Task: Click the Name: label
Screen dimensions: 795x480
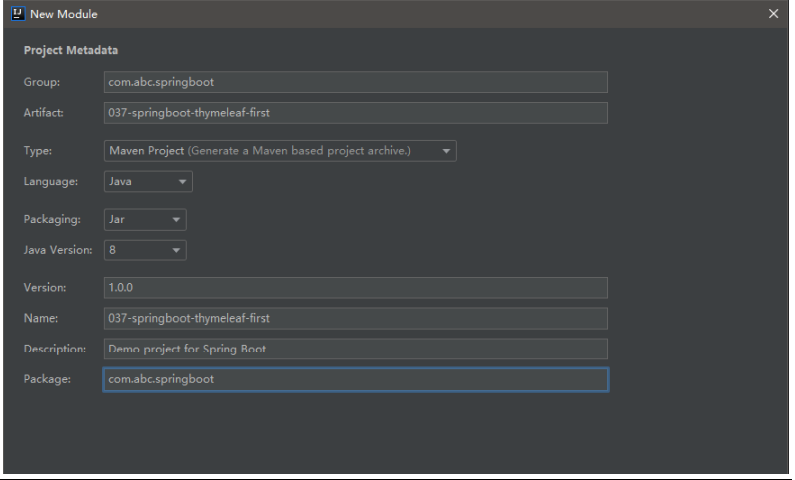Action: tap(41, 318)
